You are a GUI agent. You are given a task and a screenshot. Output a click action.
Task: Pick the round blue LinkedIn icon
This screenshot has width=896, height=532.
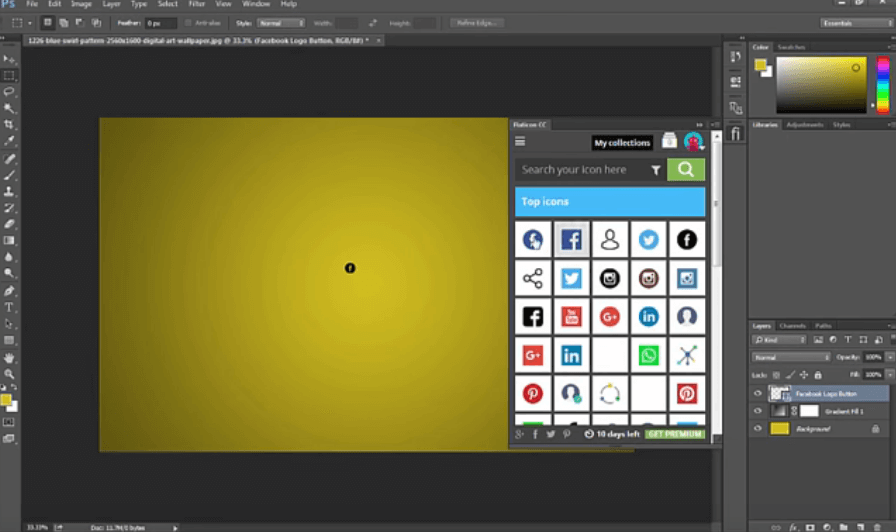649,317
